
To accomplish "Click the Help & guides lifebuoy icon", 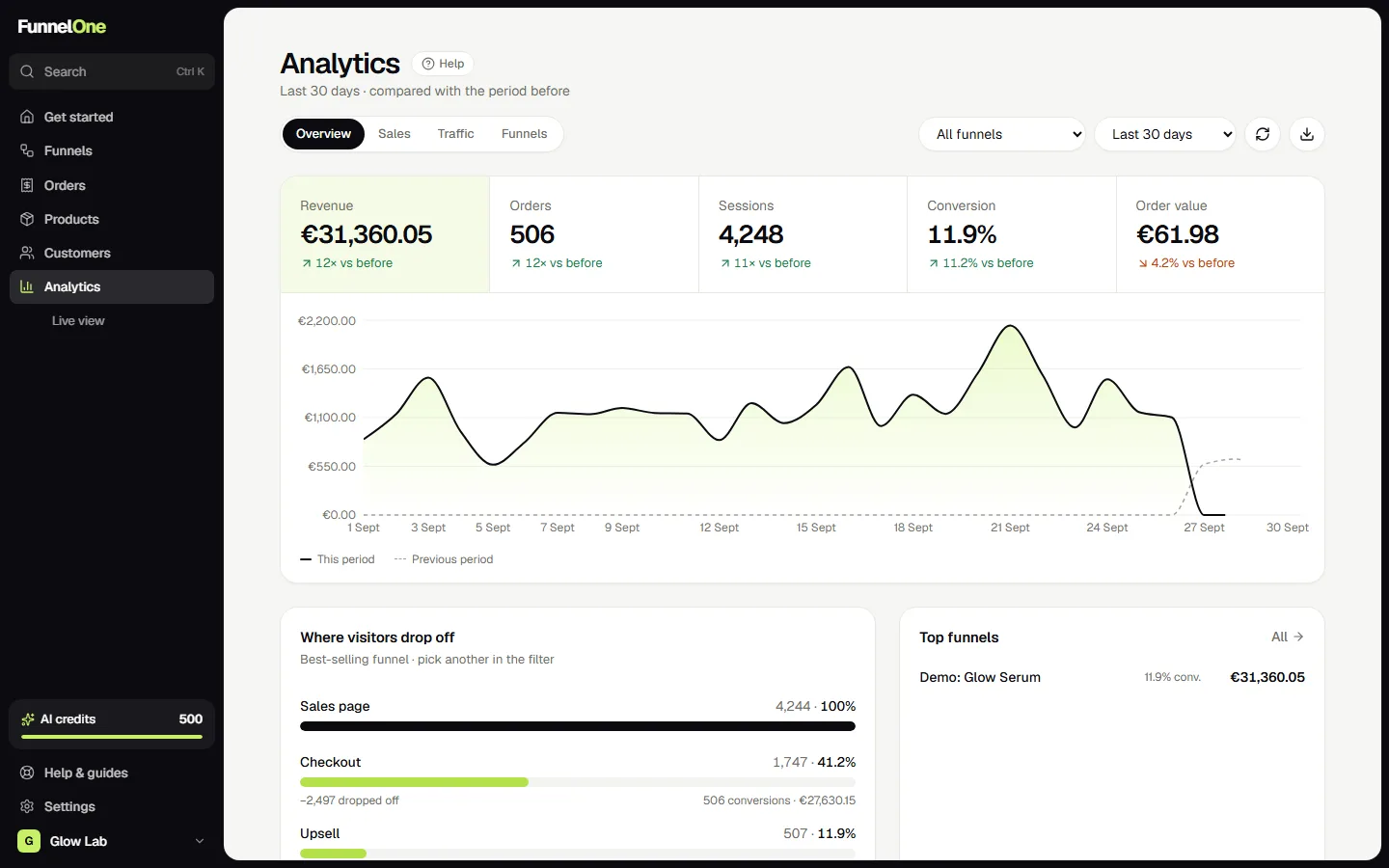I will coord(27,773).
